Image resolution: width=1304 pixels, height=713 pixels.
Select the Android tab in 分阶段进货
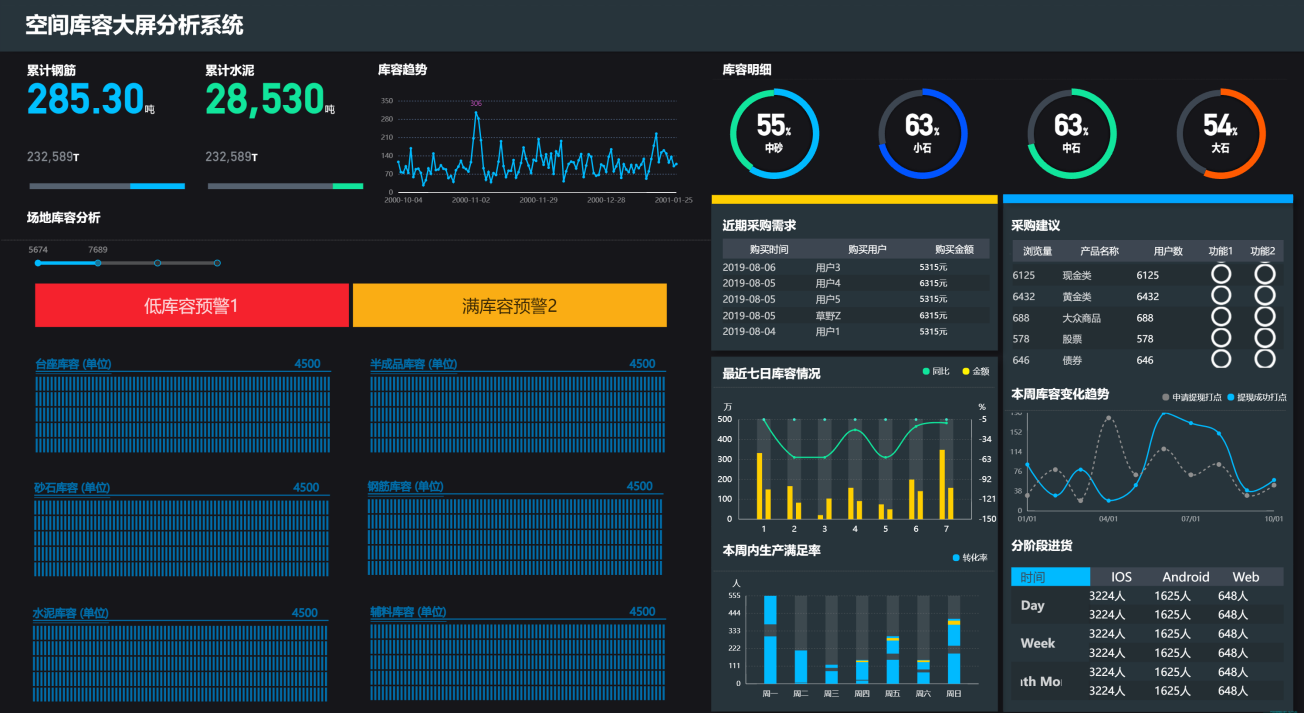click(1185, 577)
